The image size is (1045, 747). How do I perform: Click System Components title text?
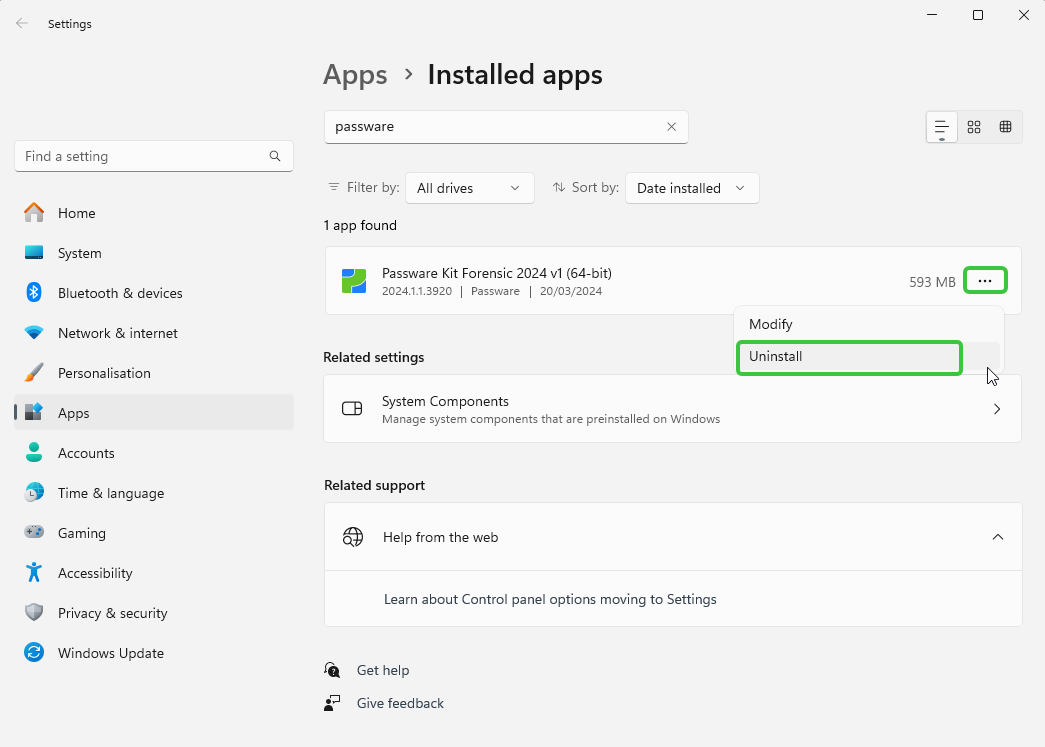click(x=445, y=401)
